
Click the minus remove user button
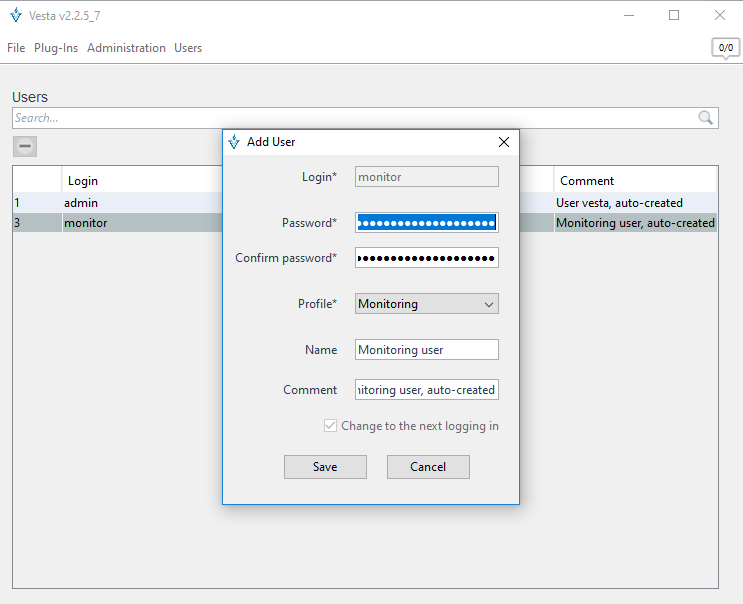click(x=25, y=146)
